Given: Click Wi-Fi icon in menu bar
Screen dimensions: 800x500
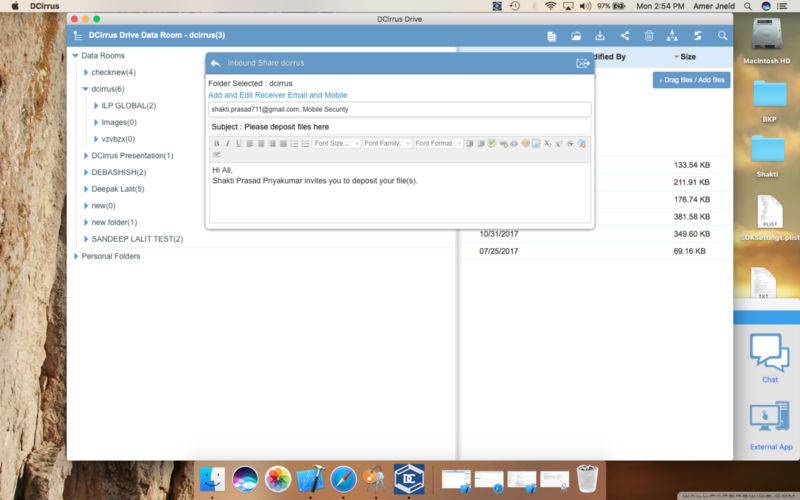Looking at the screenshot, I should (x=550, y=6).
